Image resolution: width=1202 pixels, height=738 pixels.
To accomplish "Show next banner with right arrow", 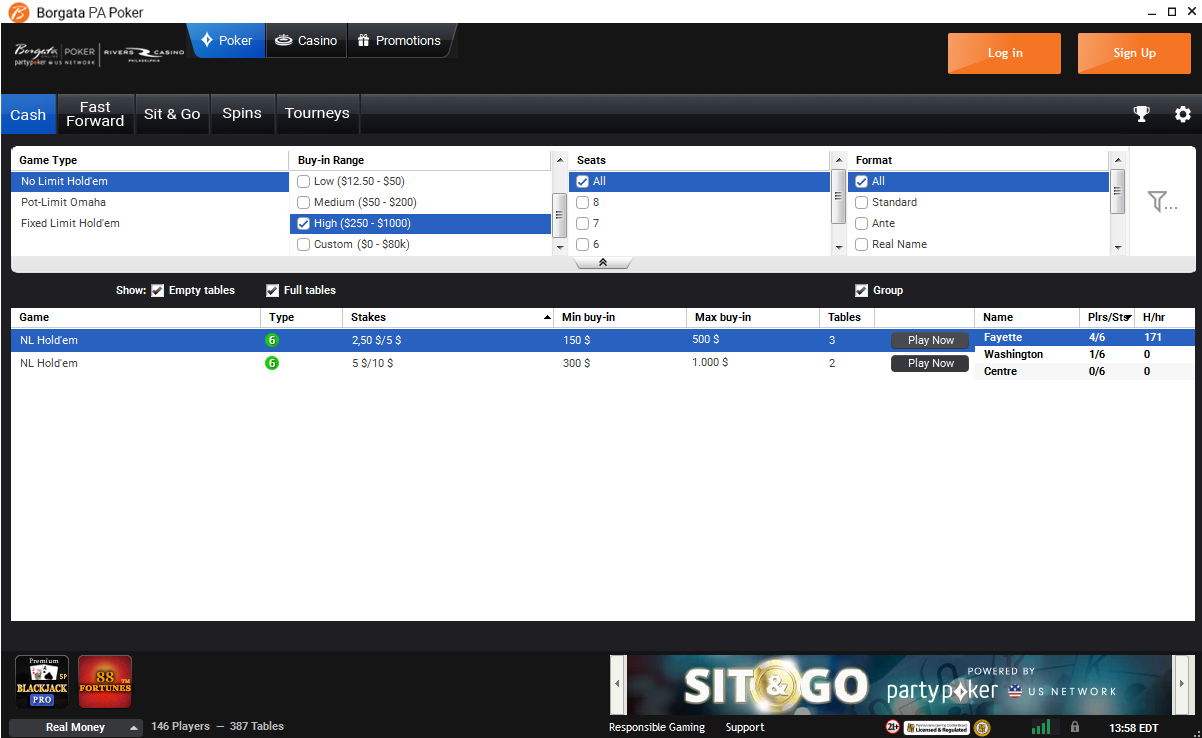I will pyautogui.click(x=1182, y=683).
